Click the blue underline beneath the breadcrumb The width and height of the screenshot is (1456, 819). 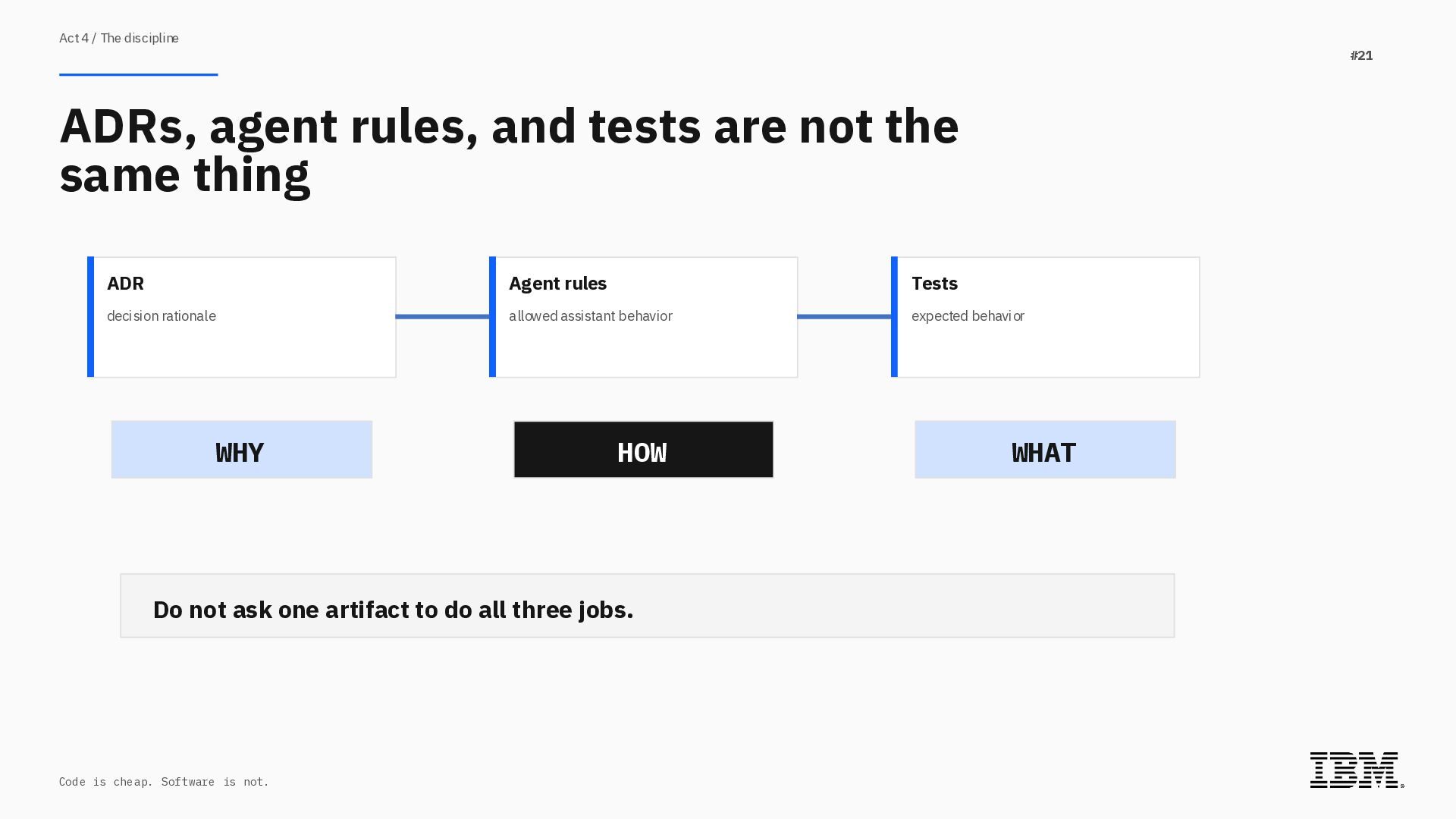click(x=138, y=74)
